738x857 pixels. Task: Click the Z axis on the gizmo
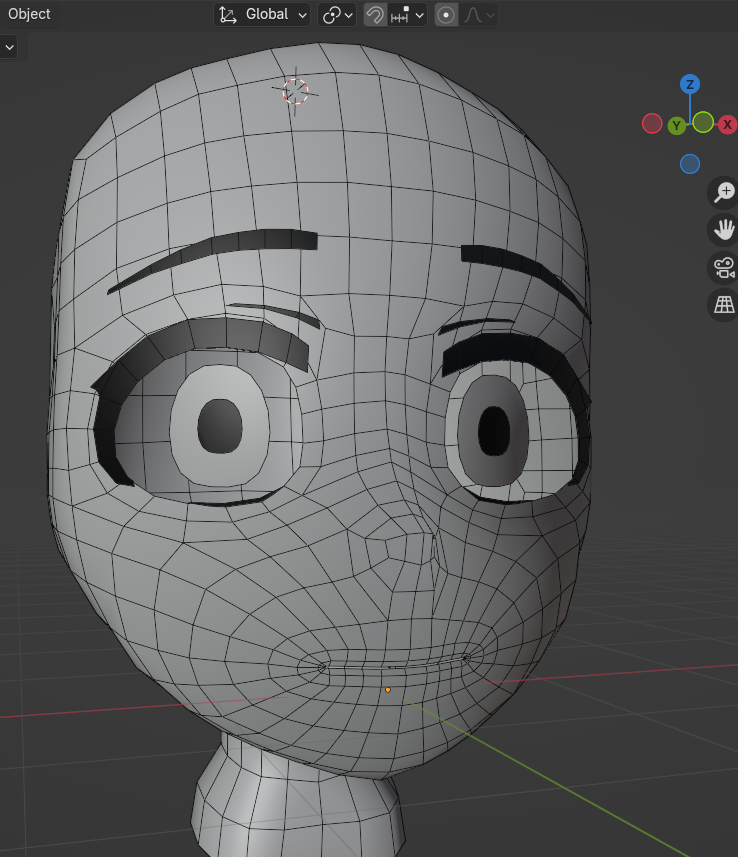(690, 84)
